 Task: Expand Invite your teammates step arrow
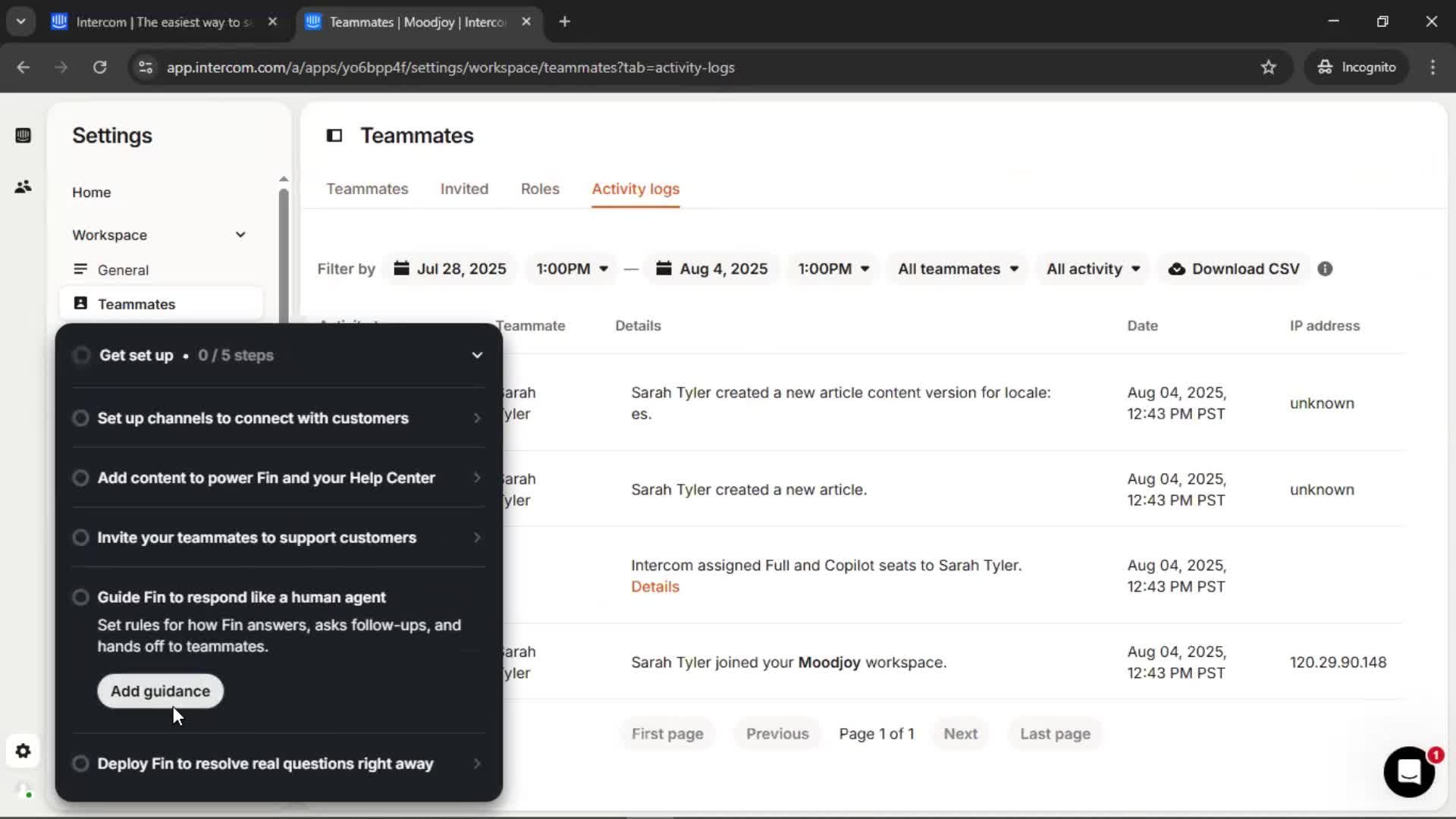pyautogui.click(x=477, y=538)
